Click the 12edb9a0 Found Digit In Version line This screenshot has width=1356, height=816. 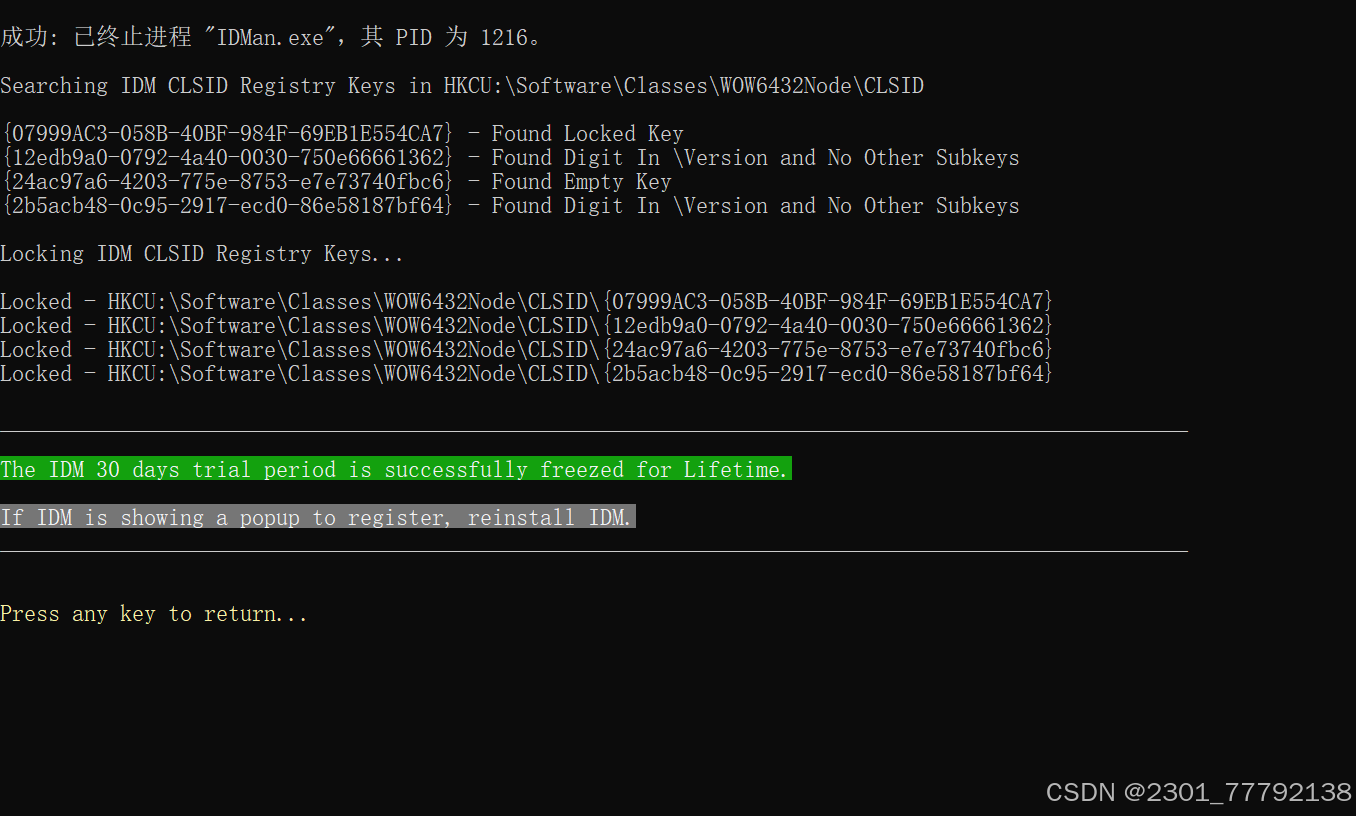[510, 158]
